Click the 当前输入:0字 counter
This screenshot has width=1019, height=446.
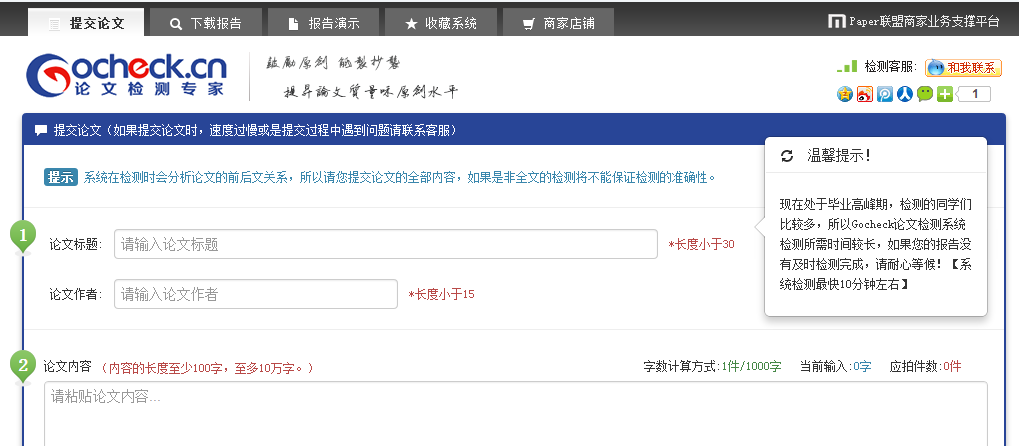836,366
